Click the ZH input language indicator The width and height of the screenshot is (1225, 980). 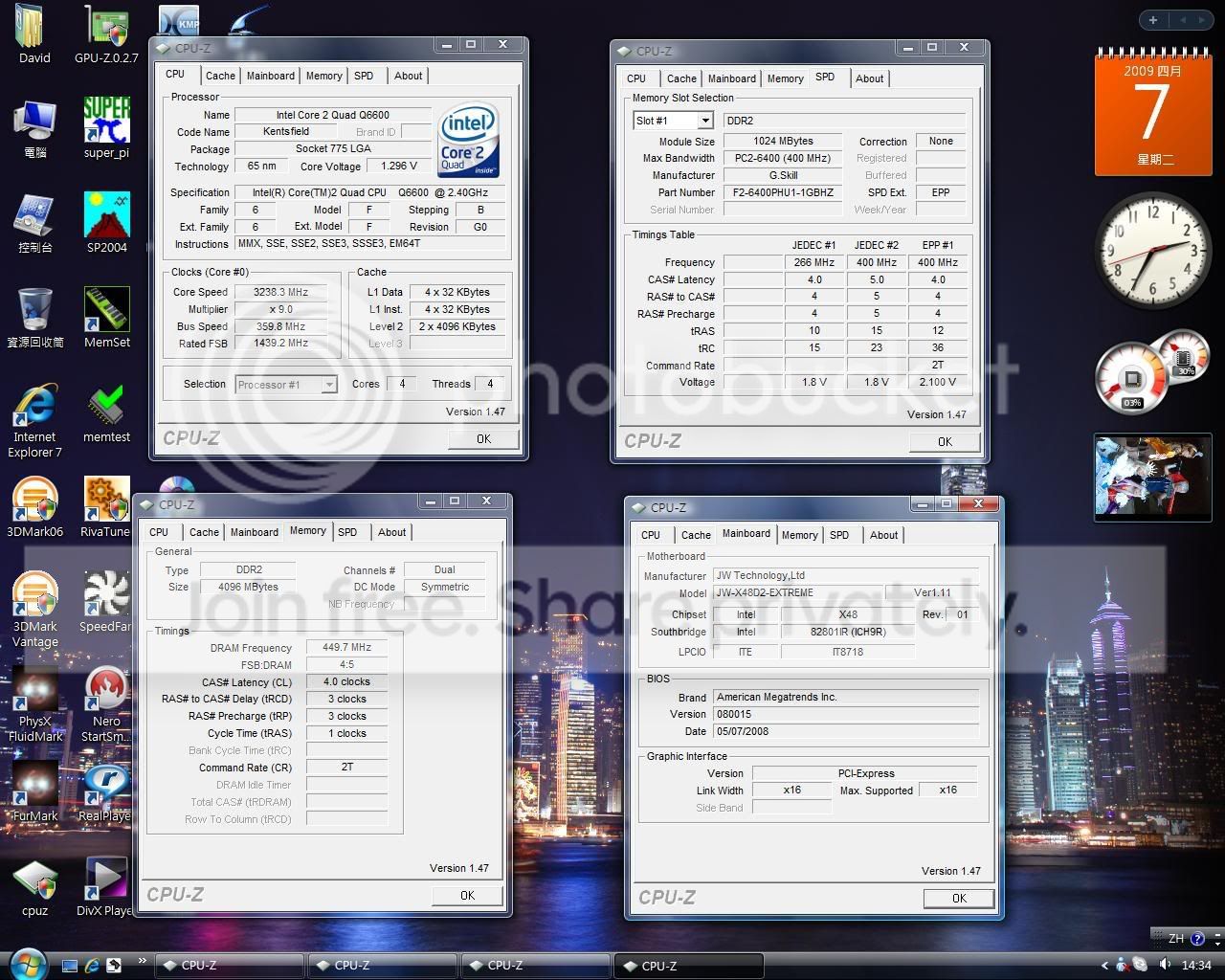coord(1175,939)
